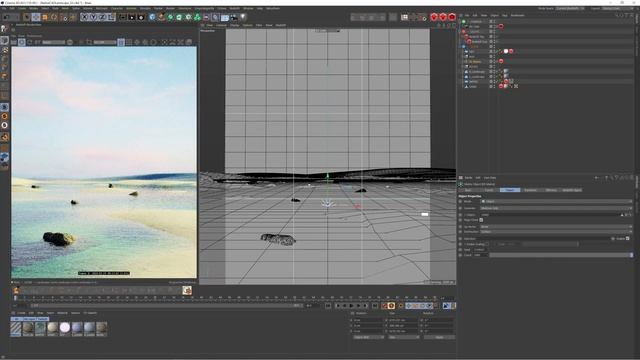Click the snapshot icon below the render preview

click(x=187, y=290)
